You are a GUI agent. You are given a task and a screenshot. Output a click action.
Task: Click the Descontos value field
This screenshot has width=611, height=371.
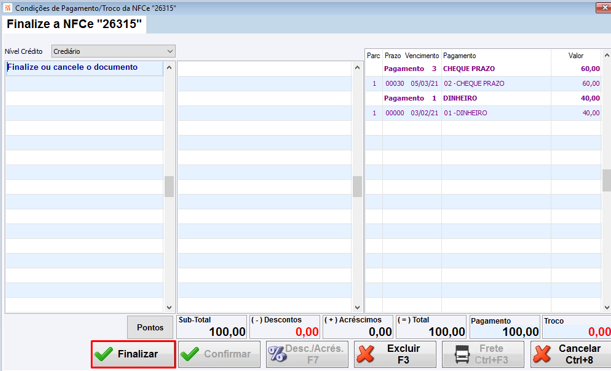tap(285, 327)
